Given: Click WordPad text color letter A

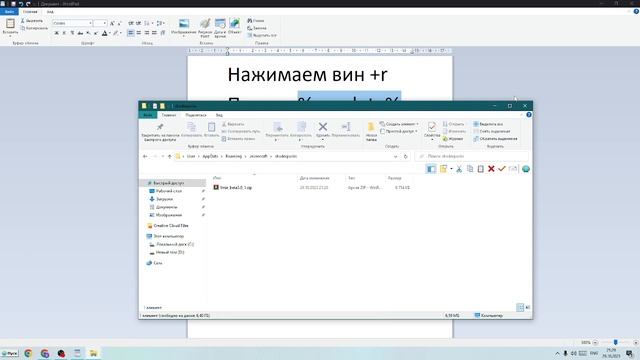Looking at the screenshot, I should [104, 33].
